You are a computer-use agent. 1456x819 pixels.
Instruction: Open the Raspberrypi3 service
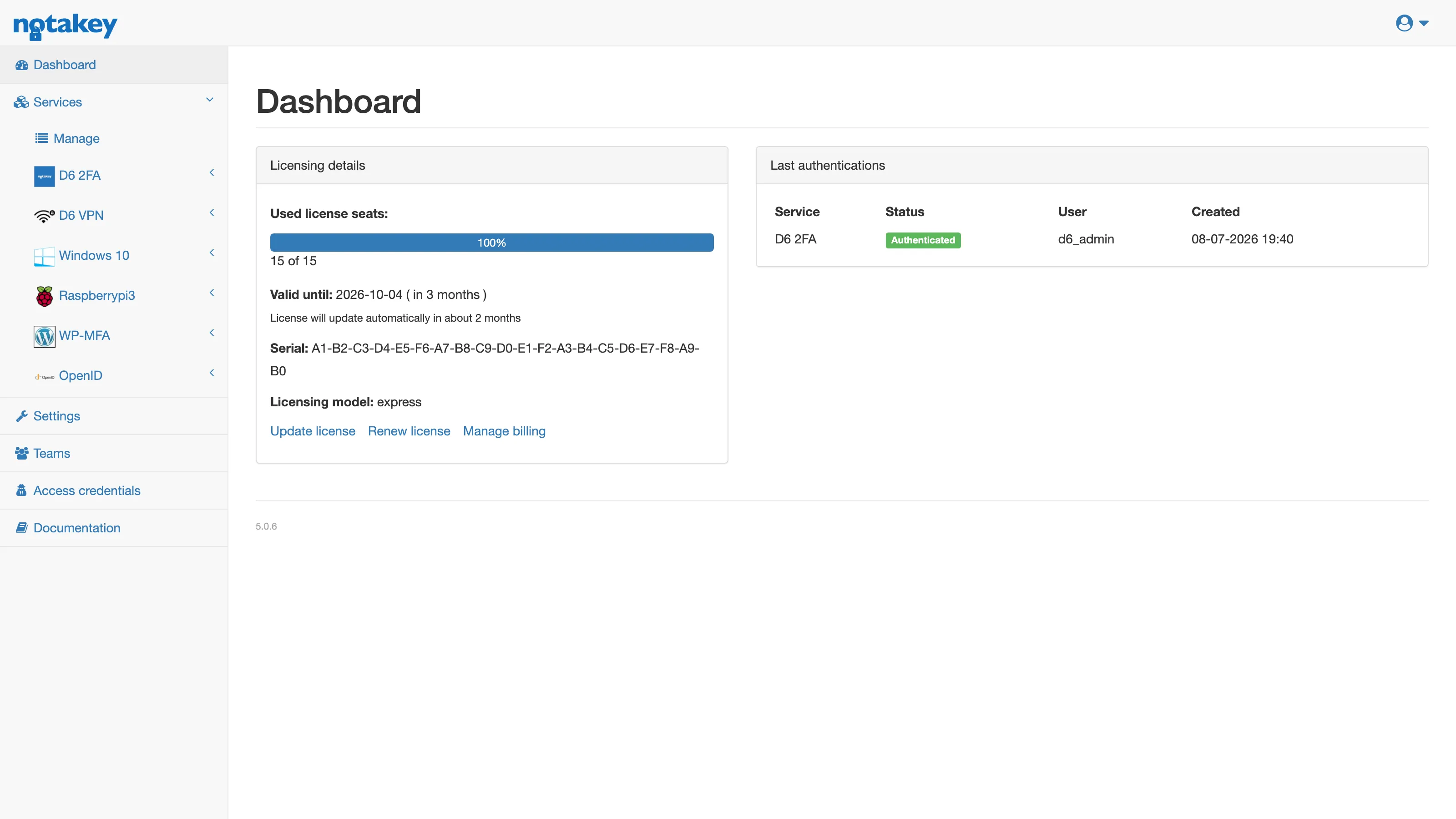click(96, 296)
